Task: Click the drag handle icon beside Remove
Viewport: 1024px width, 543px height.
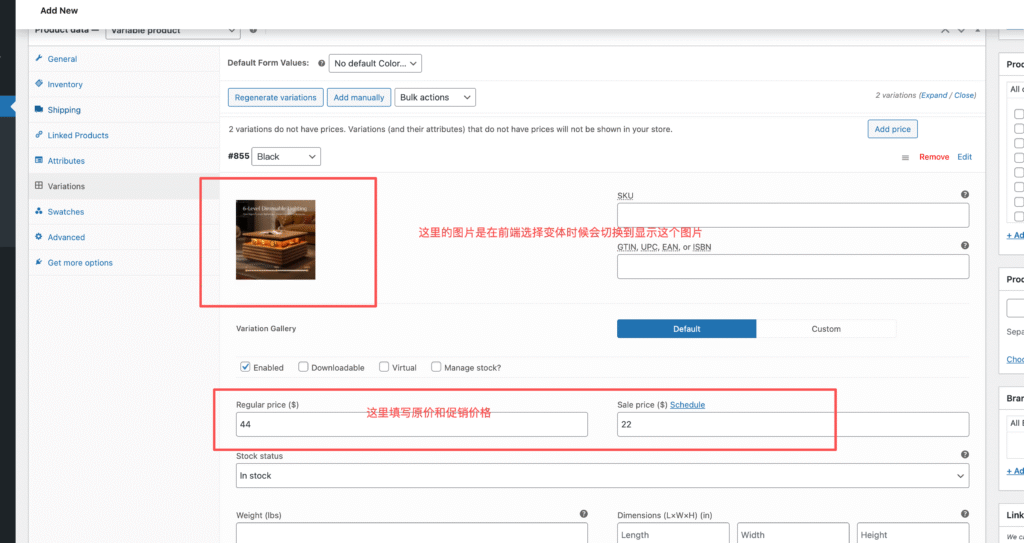Action: point(905,157)
